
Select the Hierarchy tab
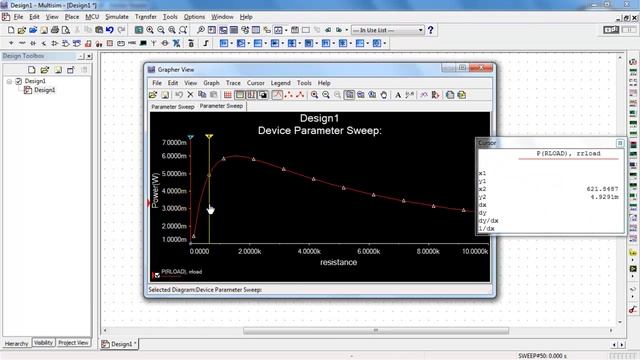pos(16,343)
